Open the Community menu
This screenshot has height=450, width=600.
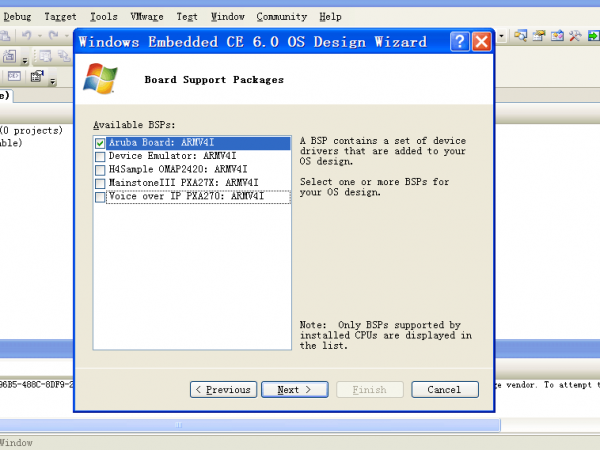tap(280, 17)
